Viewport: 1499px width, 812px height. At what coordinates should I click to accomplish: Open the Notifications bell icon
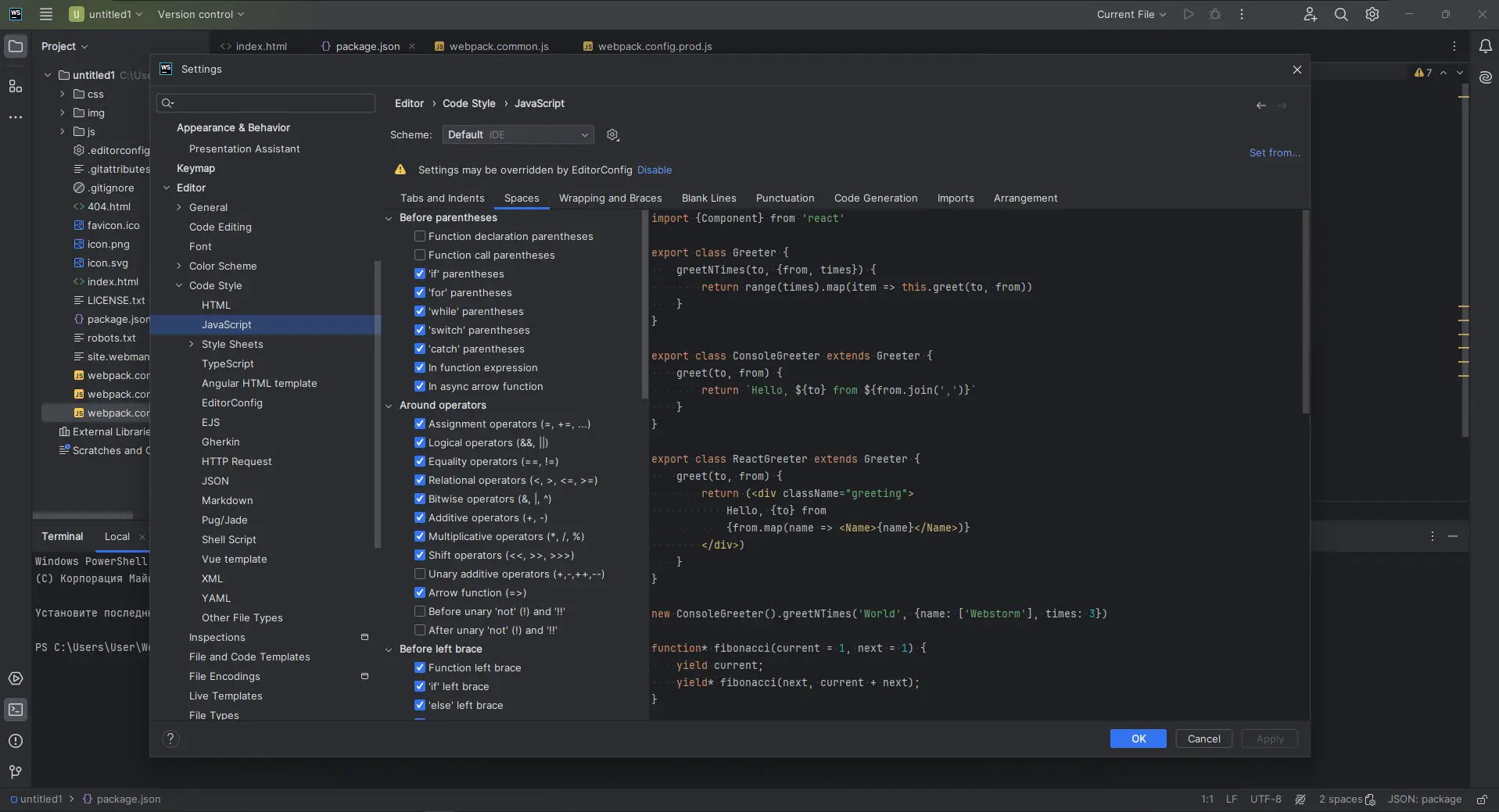click(1485, 47)
